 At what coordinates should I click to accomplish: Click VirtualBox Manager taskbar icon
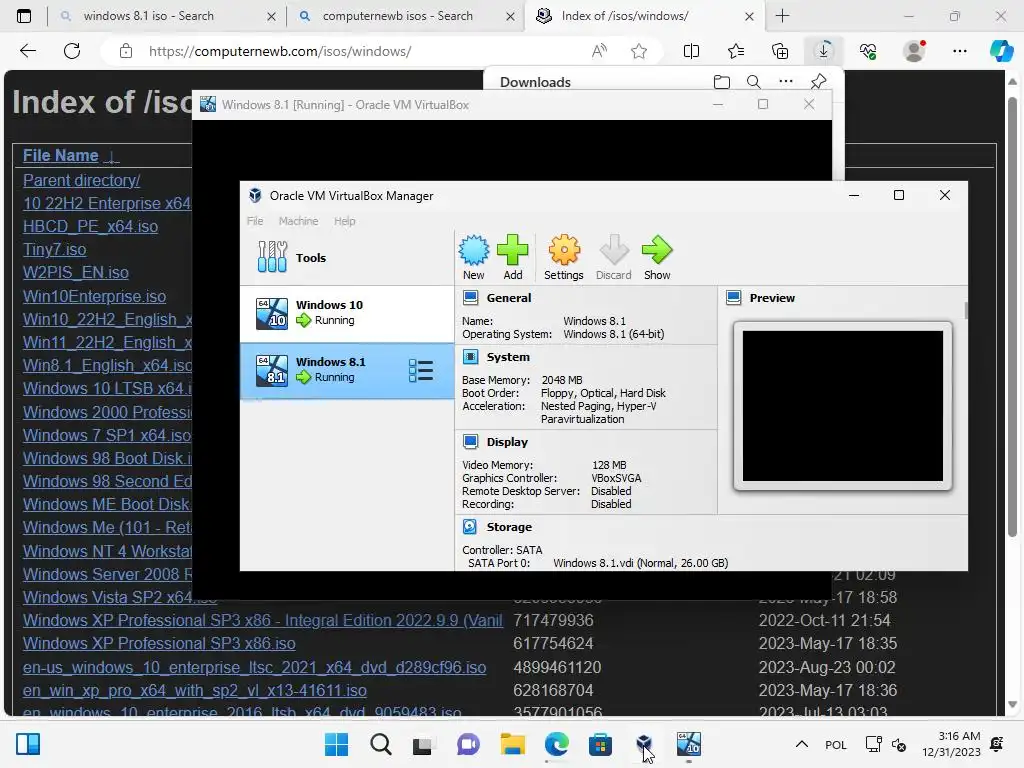pyautogui.click(x=644, y=744)
